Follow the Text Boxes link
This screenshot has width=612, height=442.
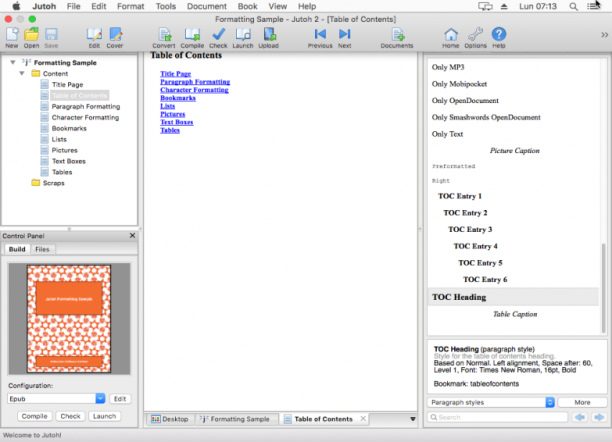click(x=177, y=122)
